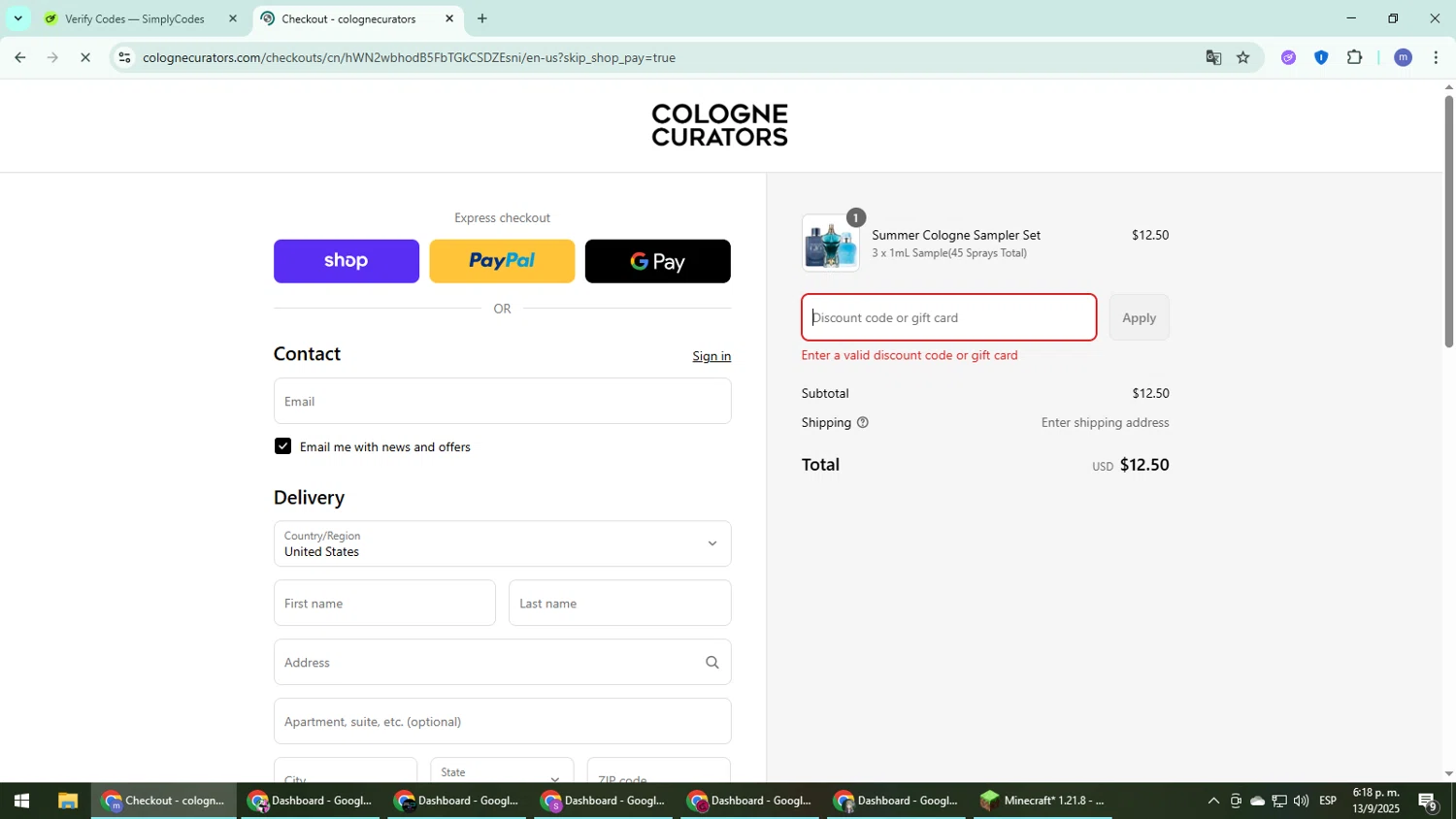Screen dimensions: 1456x819
Task: Switch to Verify Codes SimplyCodes tab
Action: pyautogui.click(x=133, y=18)
